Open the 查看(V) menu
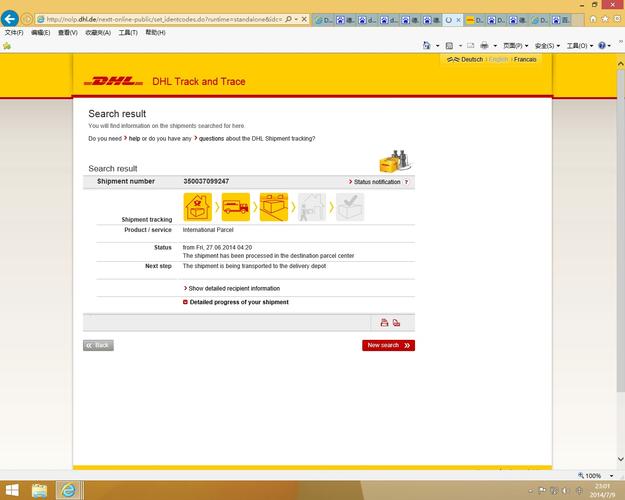 pyautogui.click(x=68, y=33)
